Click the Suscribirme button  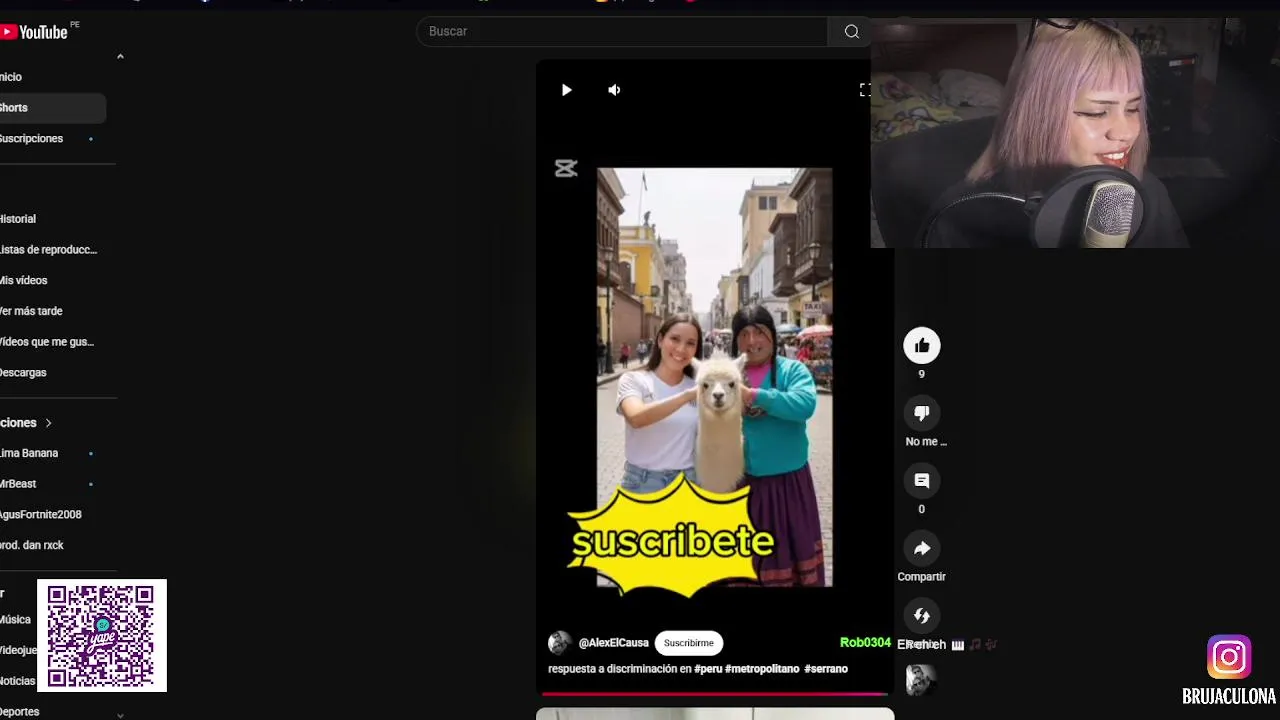click(689, 643)
